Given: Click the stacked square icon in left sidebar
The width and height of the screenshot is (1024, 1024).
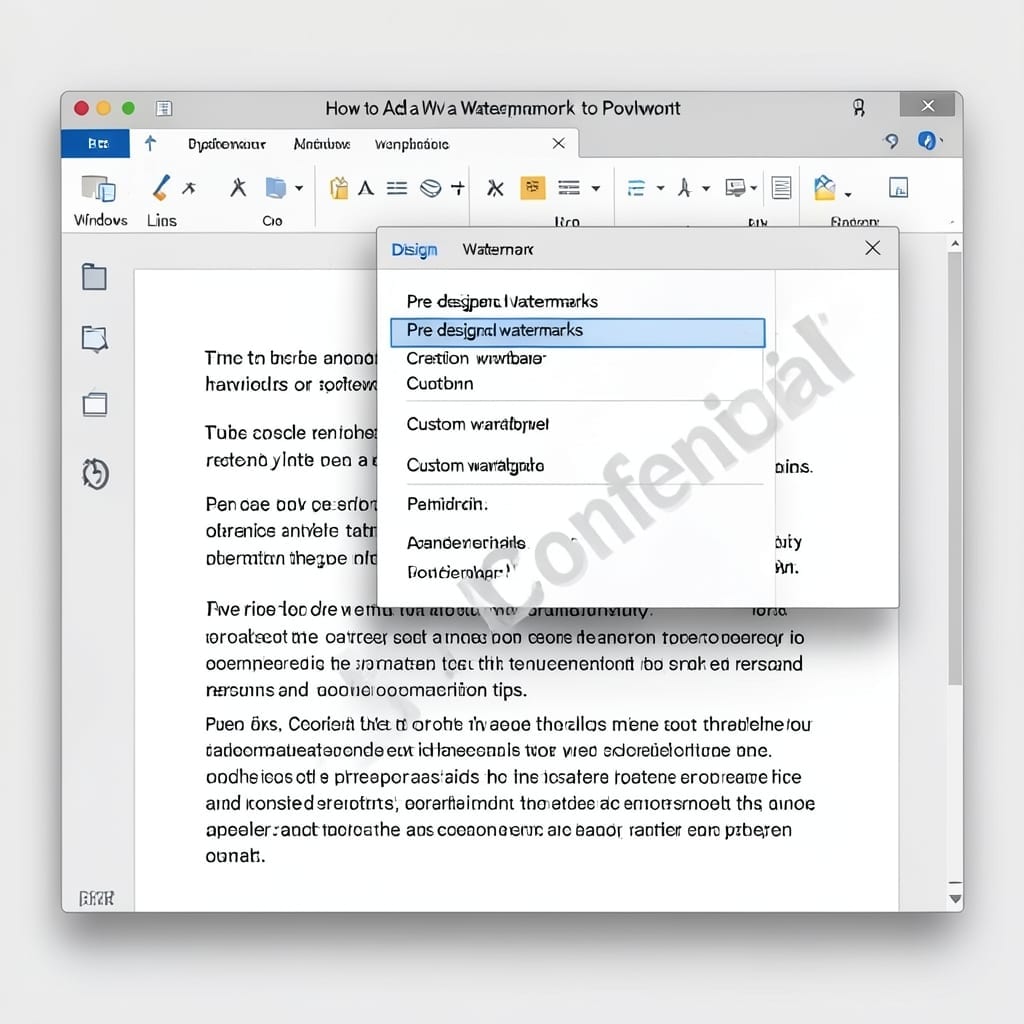Looking at the screenshot, I should coord(95,404).
